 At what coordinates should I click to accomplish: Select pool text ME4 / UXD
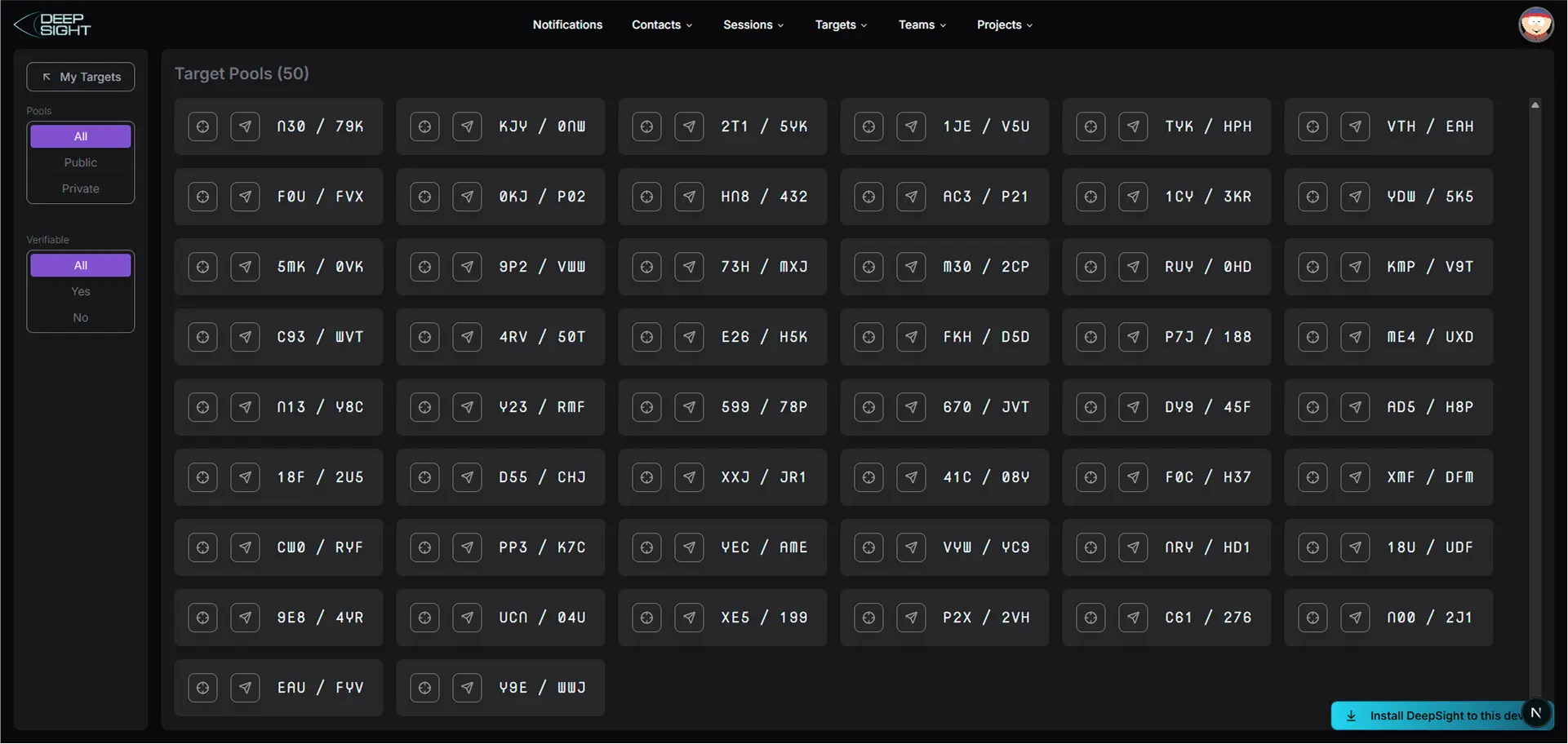pos(1431,337)
